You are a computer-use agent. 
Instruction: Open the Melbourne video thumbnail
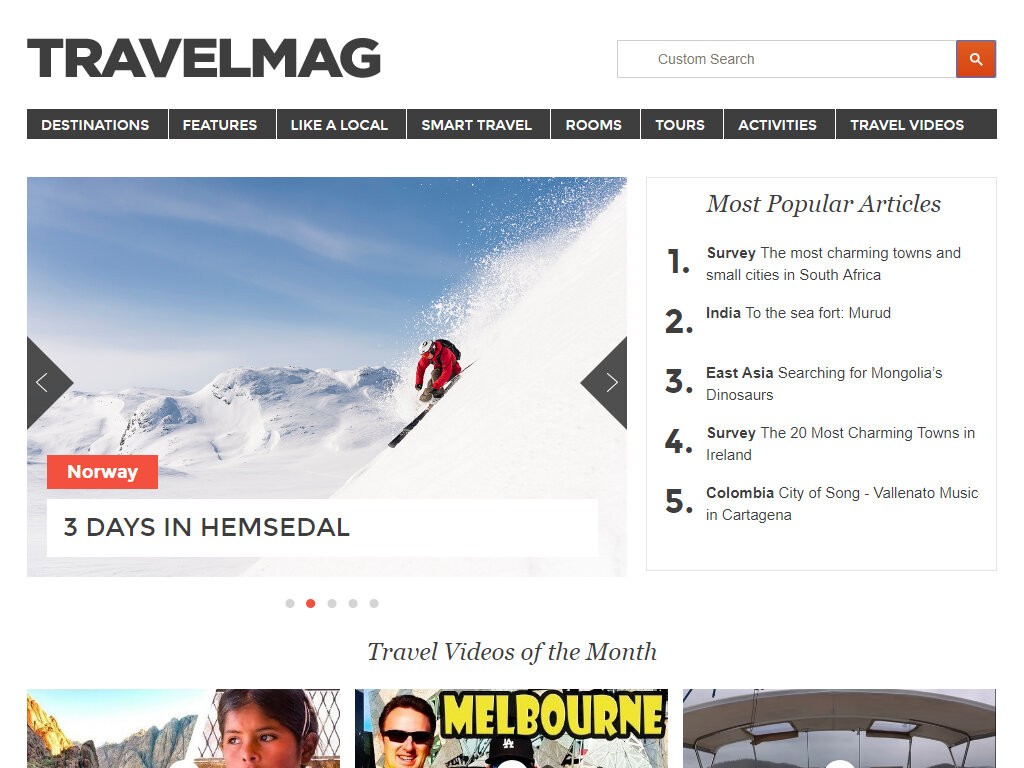coord(511,728)
